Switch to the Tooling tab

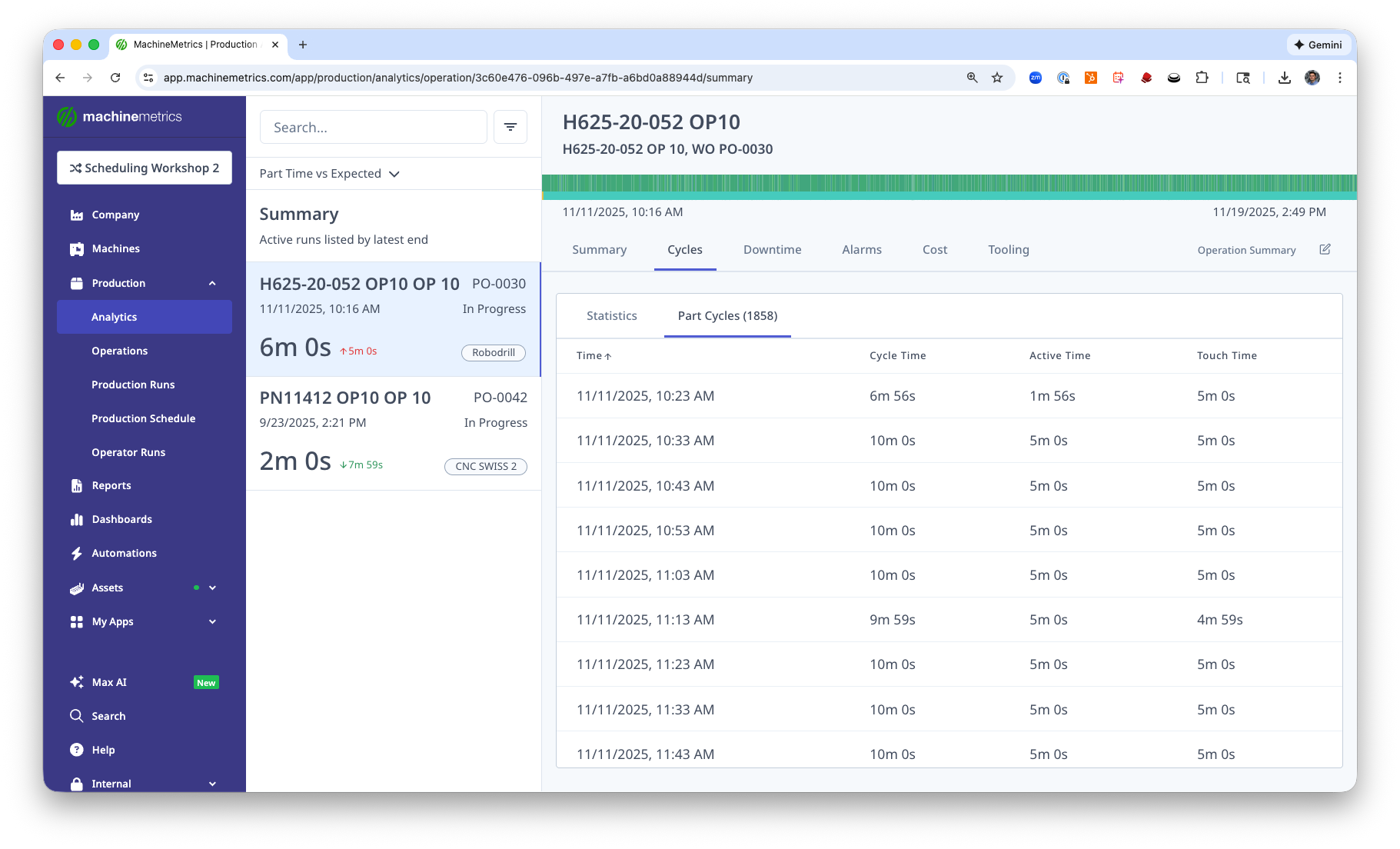(x=1008, y=250)
